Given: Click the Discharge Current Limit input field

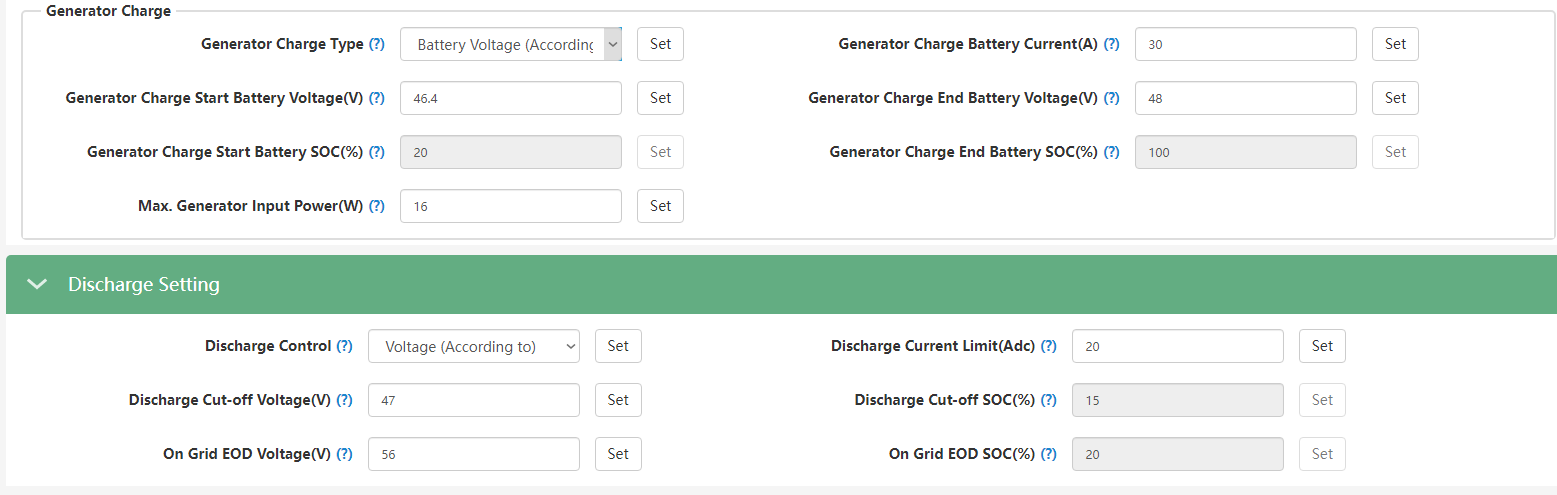Looking at the screenshot, I should [x=1177, y=346].
